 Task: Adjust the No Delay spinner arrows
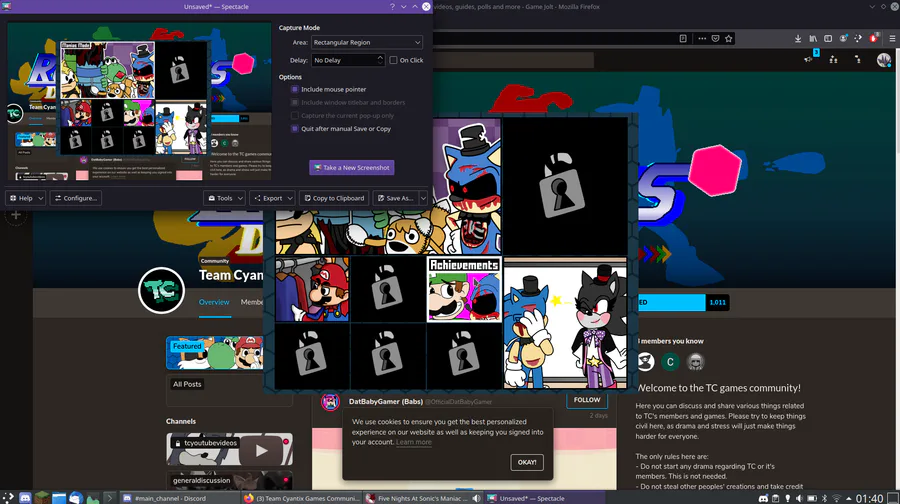click(380, 60)
